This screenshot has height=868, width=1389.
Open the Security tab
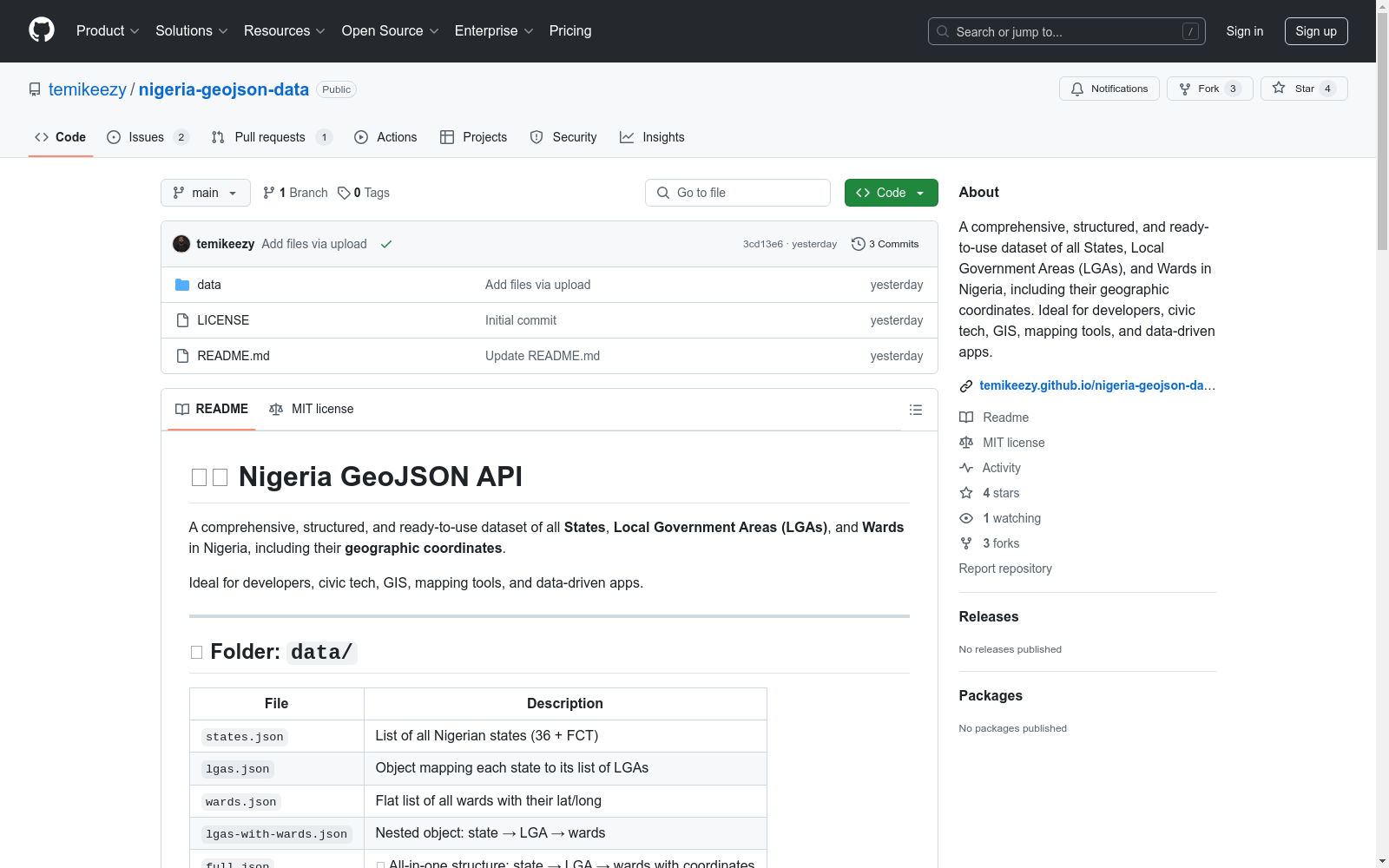coord(563,137)
